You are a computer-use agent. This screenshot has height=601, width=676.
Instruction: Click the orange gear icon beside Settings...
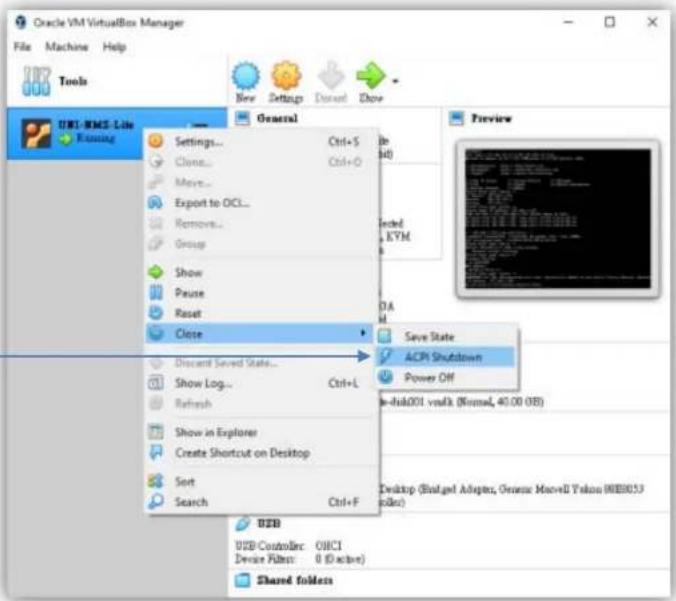click(x=156, y=141)
